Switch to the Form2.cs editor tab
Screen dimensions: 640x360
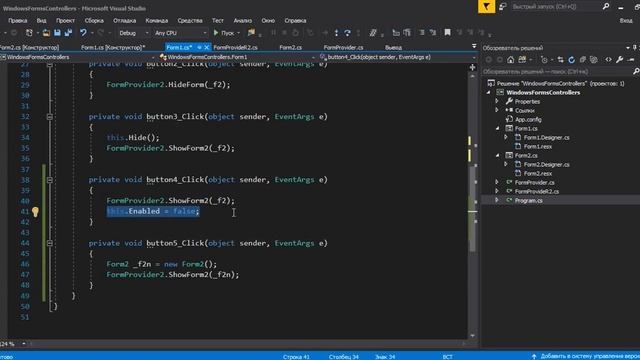coord(291,47)
